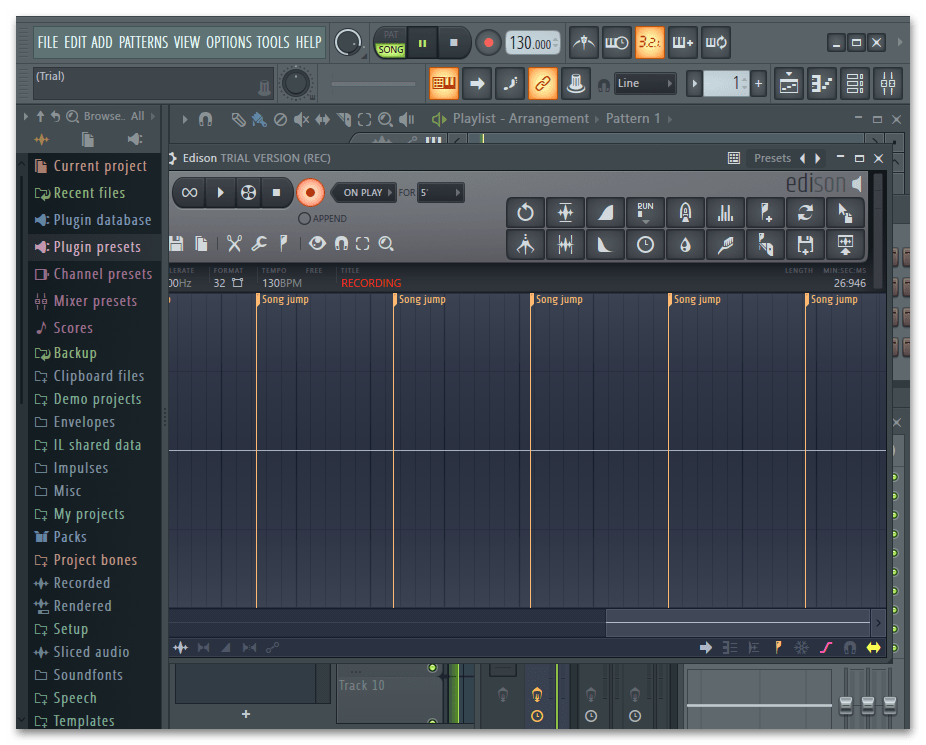This screenshot has height=745, width=926.
Task: Open Edison's RUN script tool
Action: [645, 213]
